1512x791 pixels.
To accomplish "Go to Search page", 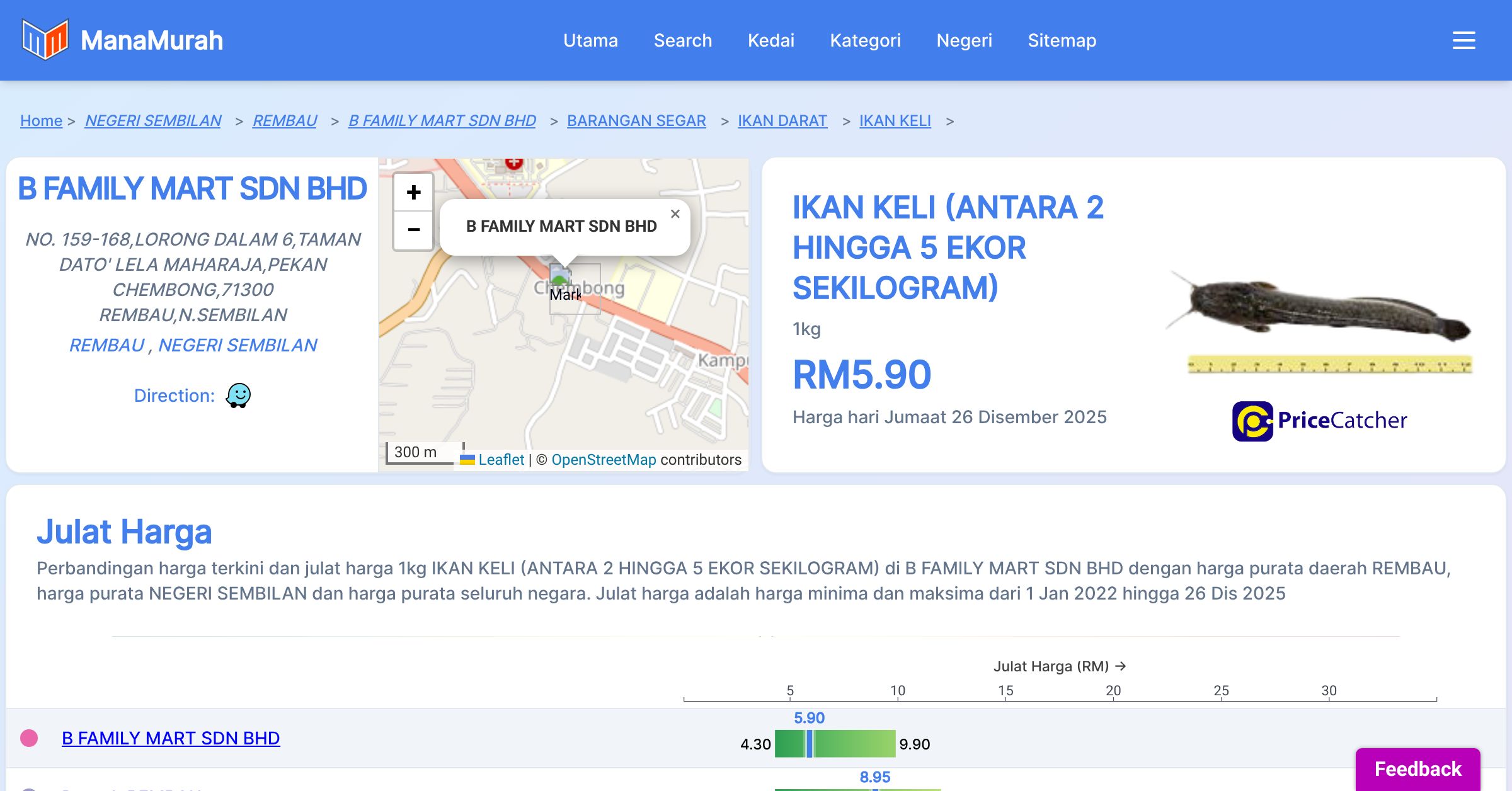I will tap(682, 40).
